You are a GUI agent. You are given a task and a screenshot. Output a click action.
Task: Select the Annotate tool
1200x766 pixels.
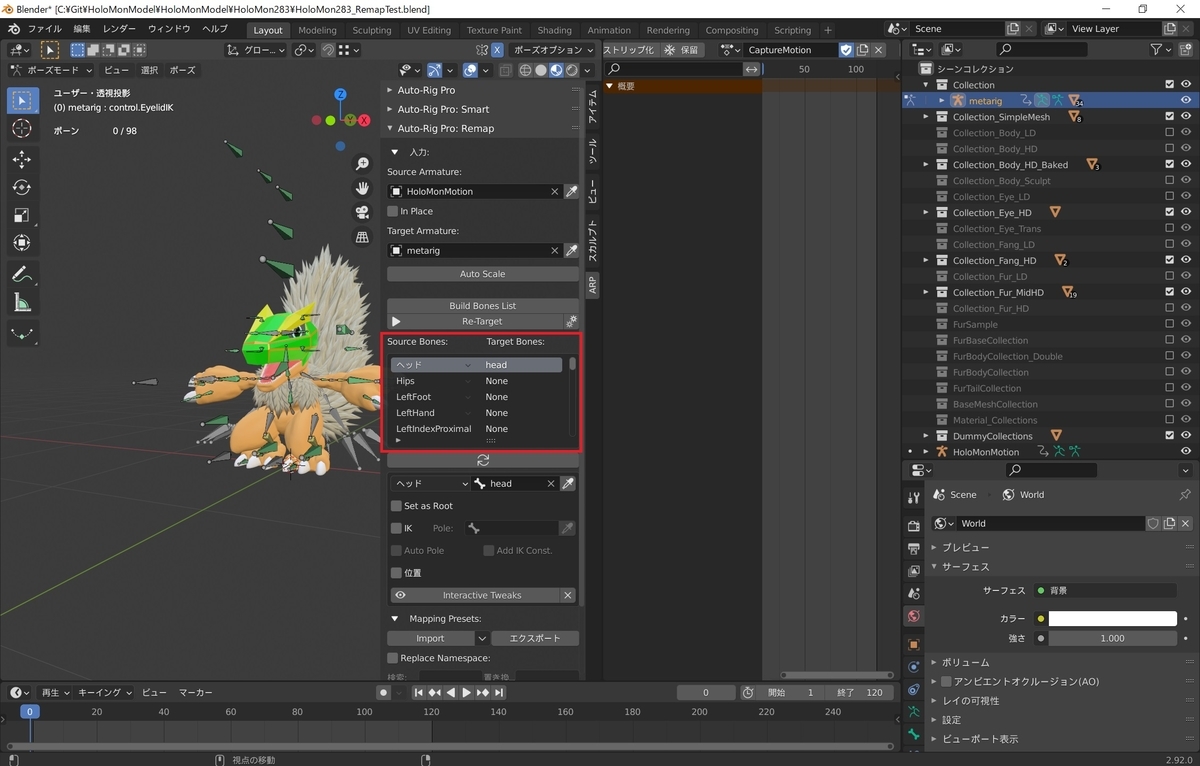point(22,274)
